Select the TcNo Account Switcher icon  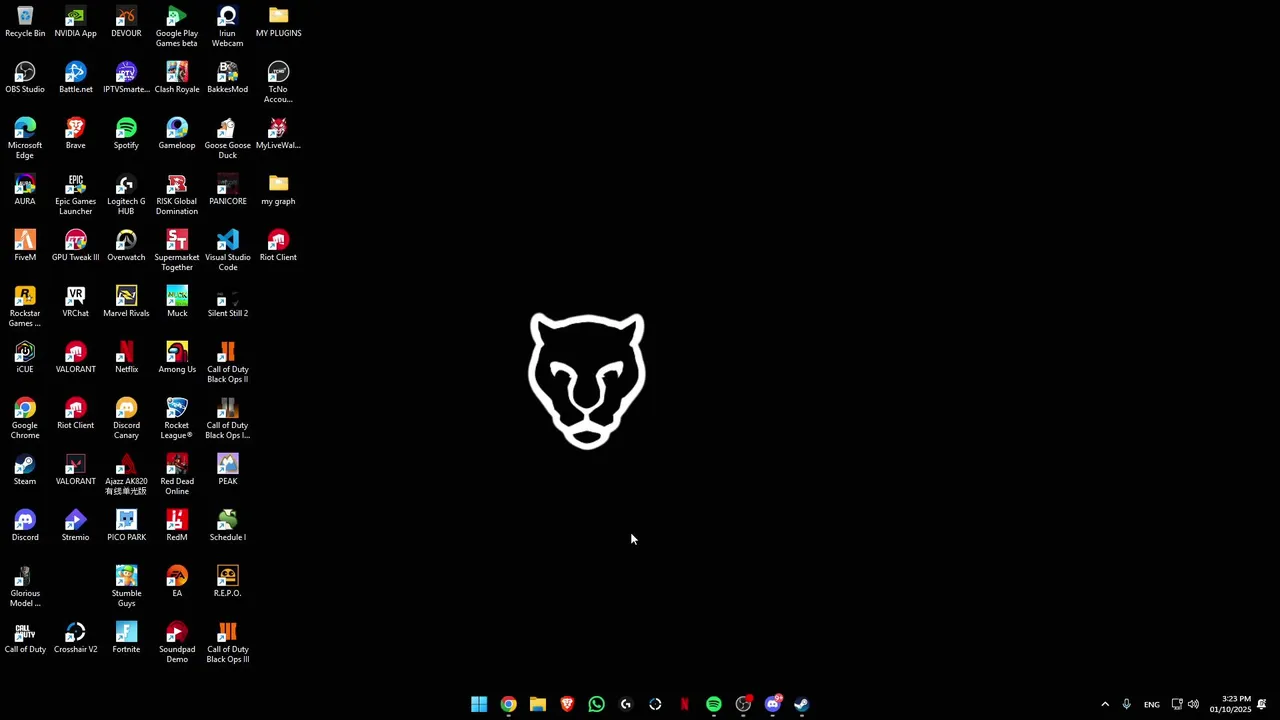point(278,83)
